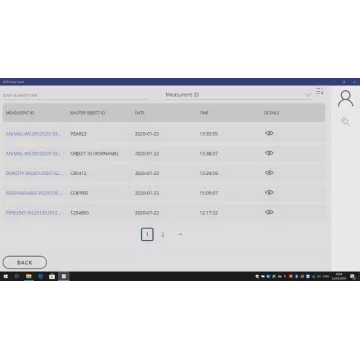Open the user profile icon

(345, 98)
